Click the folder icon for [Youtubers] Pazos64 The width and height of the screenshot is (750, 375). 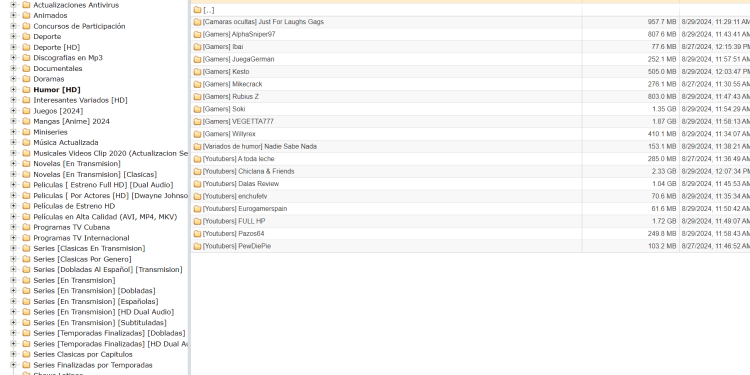(197, 234)
